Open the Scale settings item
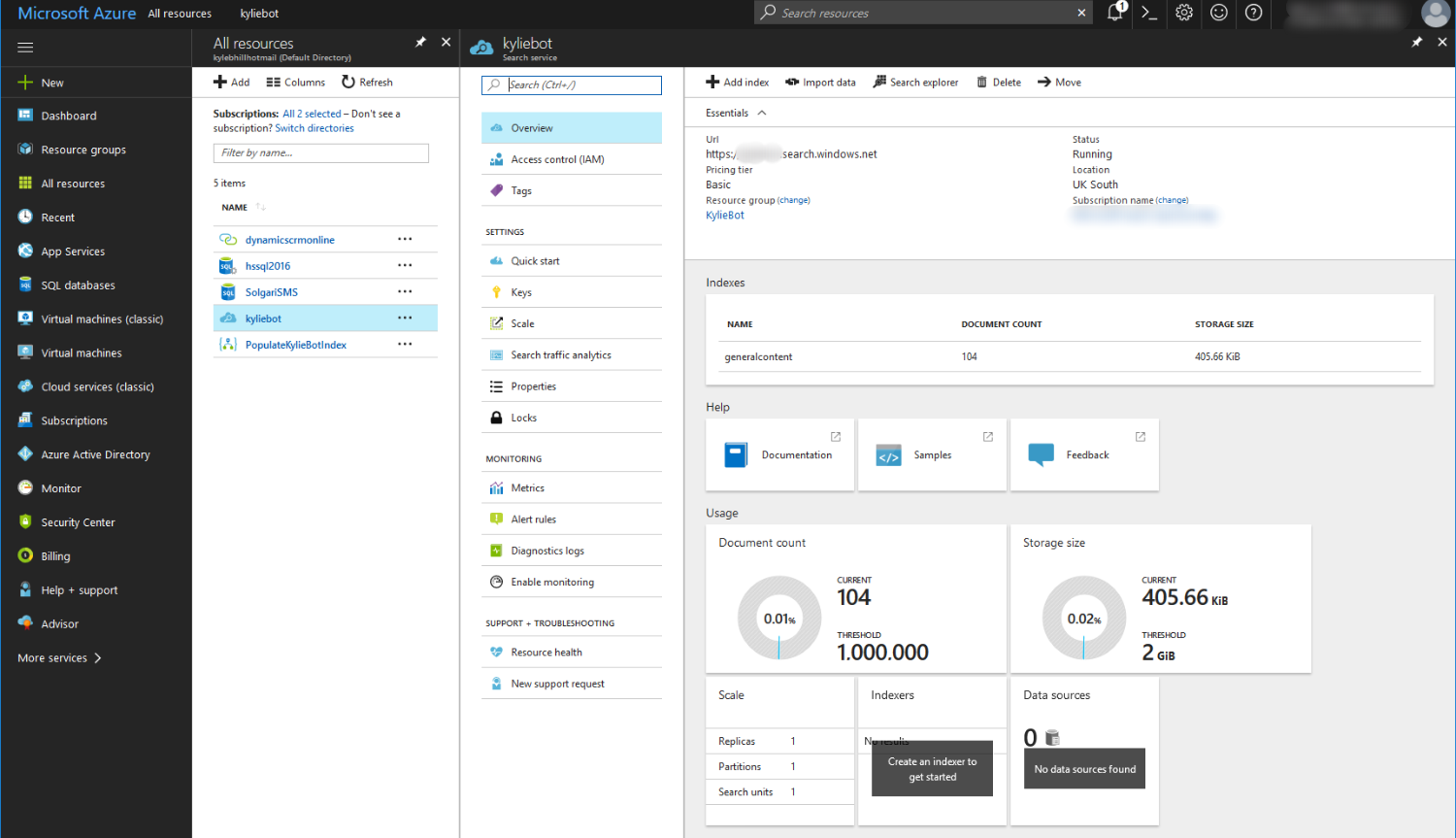Screen dimensions: 1456x838 572,323
